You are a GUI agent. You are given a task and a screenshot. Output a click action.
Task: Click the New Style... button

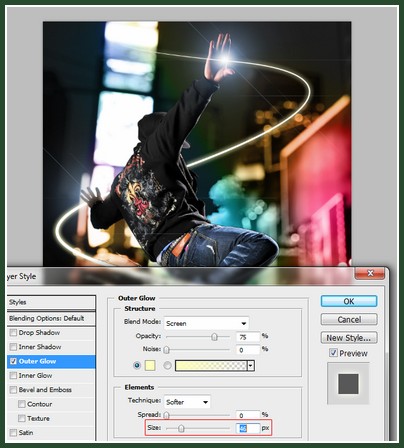[349, 338]
